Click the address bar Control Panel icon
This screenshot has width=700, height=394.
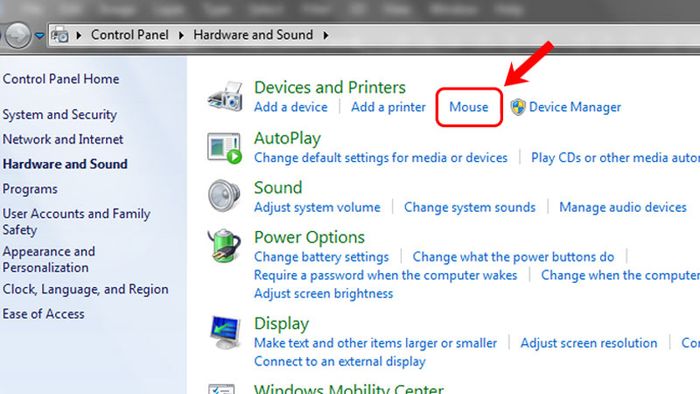tap(60, 35)
